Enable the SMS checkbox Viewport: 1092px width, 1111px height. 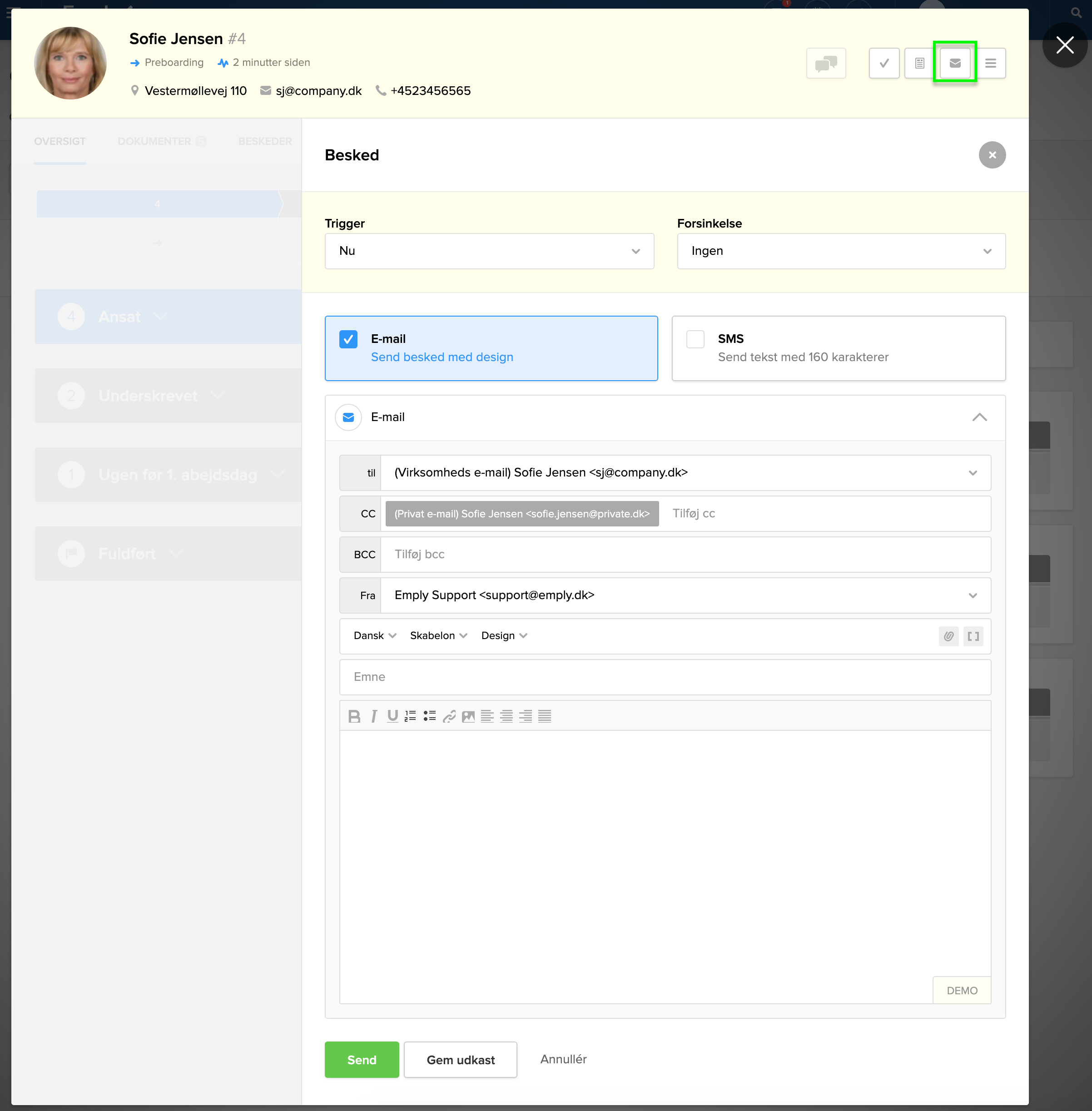[x=695, y=339]
